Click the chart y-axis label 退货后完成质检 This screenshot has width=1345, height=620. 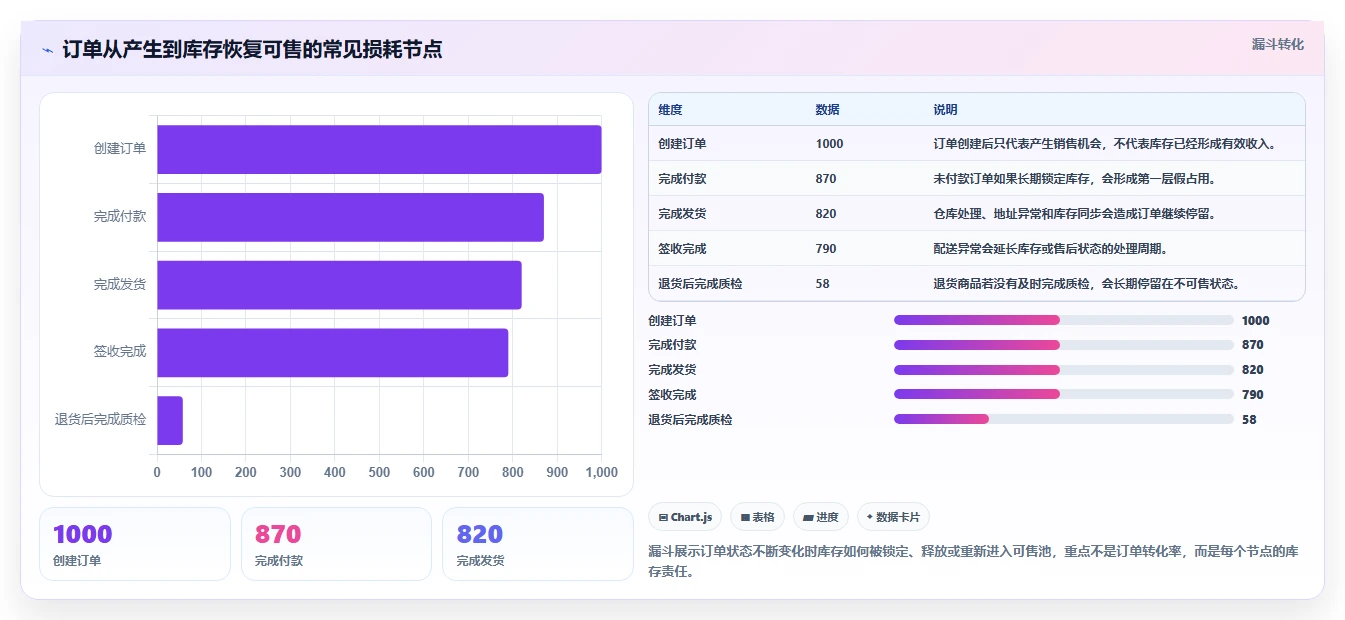[101, 420]
